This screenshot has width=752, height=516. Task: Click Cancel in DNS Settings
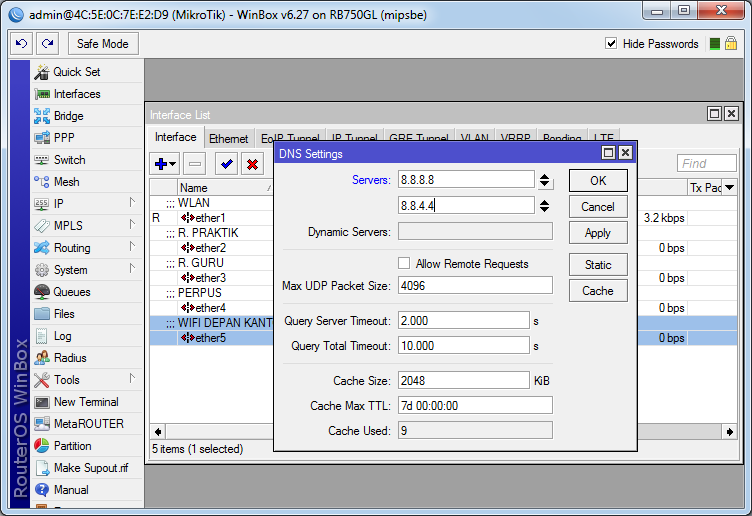(x=598, y=207)
